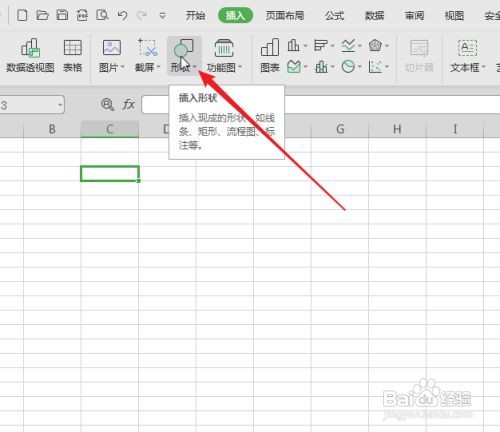This screenshot has width=500, height=432.
Task: Open the 功能图 dropdown arrow
Action: click(x=240, y=67)
